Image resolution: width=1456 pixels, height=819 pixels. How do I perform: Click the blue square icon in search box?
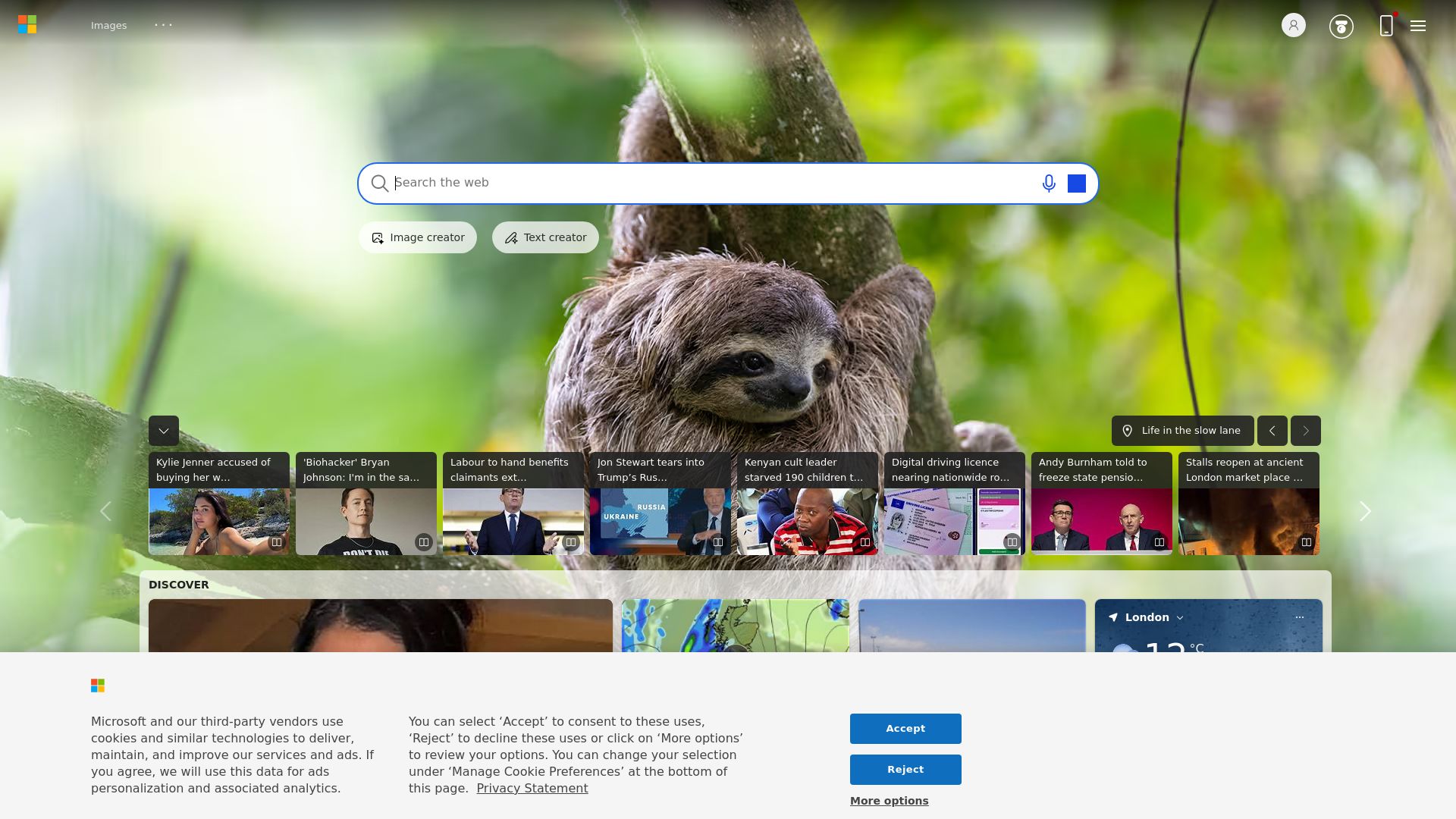(x=1077, y=184)
